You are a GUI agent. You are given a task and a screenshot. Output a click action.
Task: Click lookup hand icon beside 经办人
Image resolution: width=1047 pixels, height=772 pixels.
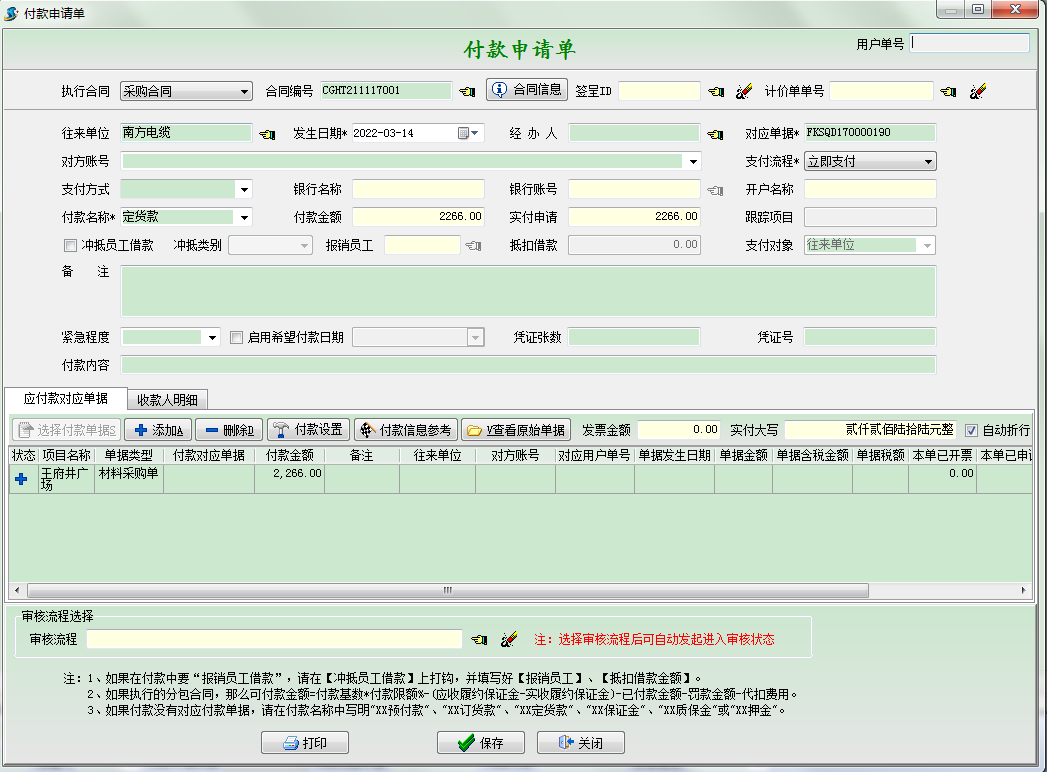pos(715,134)
